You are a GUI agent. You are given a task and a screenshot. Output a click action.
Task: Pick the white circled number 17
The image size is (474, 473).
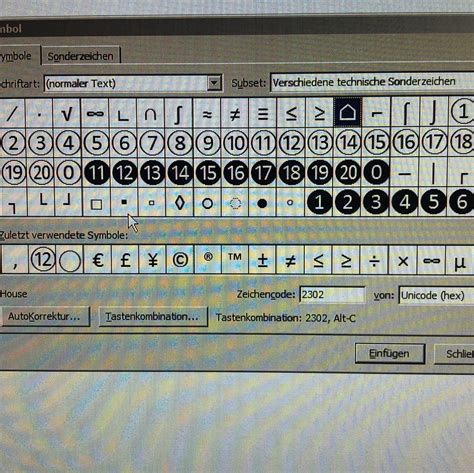(434, 143)
